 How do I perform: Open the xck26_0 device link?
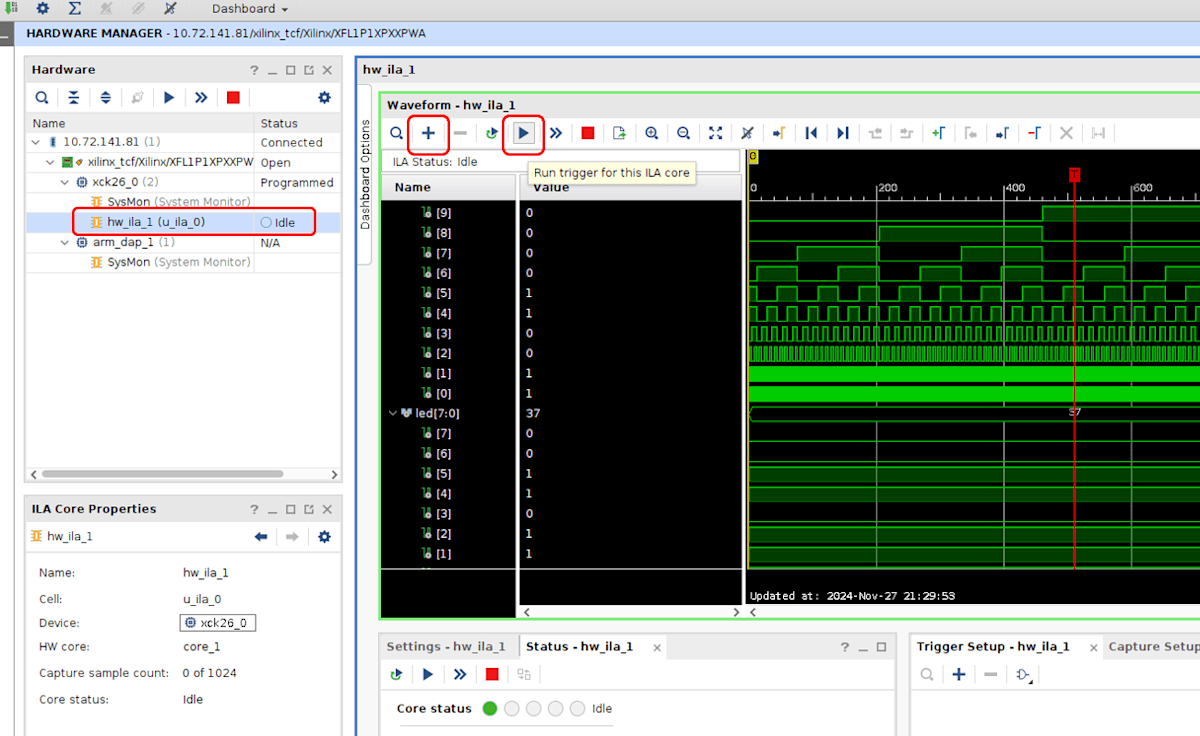click(x=217, y=623)
